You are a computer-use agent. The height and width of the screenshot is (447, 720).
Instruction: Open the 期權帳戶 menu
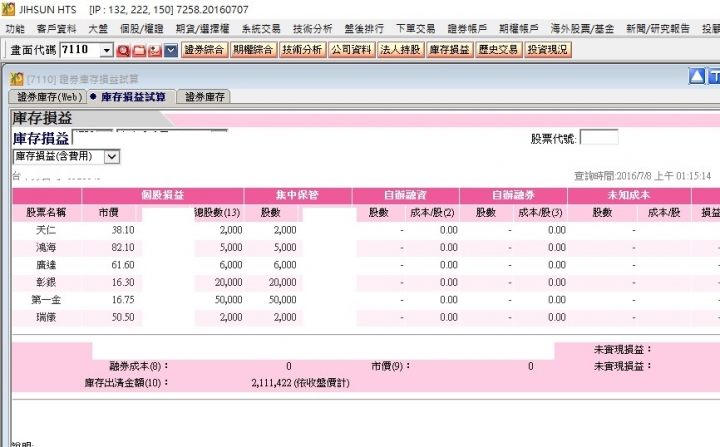[518, 29]
